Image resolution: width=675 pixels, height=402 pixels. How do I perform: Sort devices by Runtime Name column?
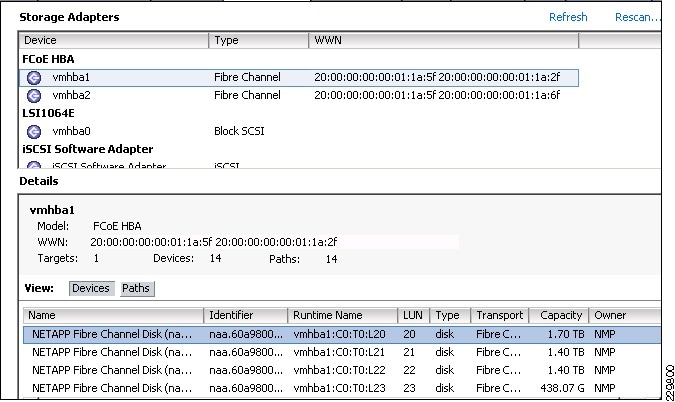point(342,315)
